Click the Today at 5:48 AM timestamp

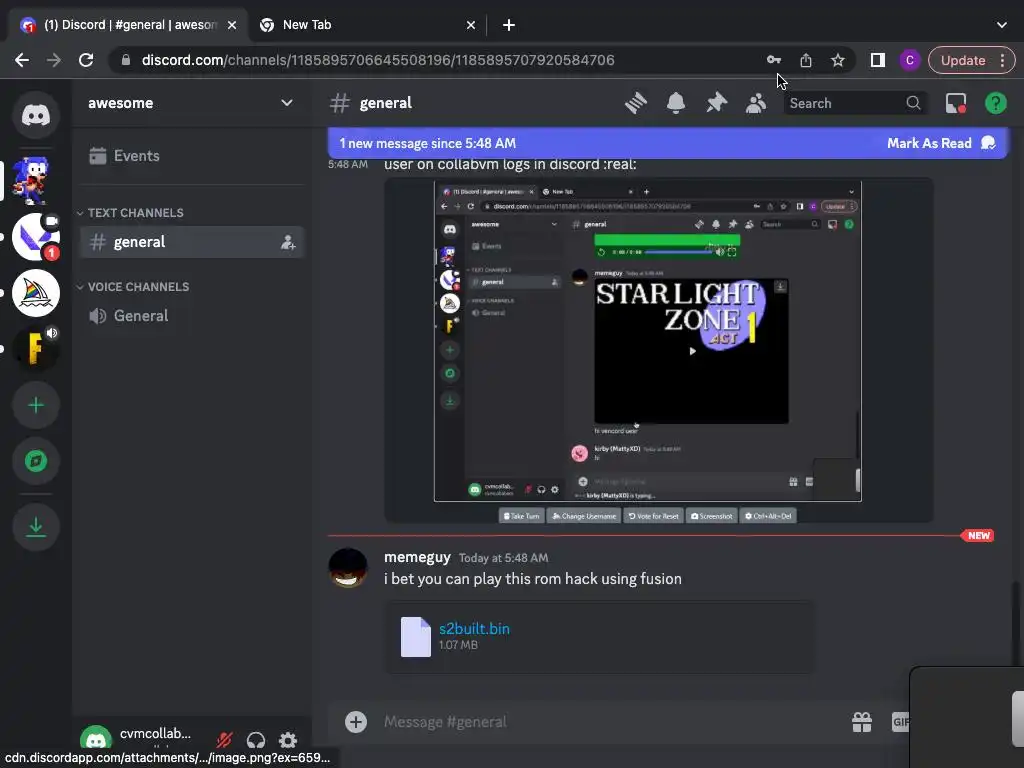(504, 558)
